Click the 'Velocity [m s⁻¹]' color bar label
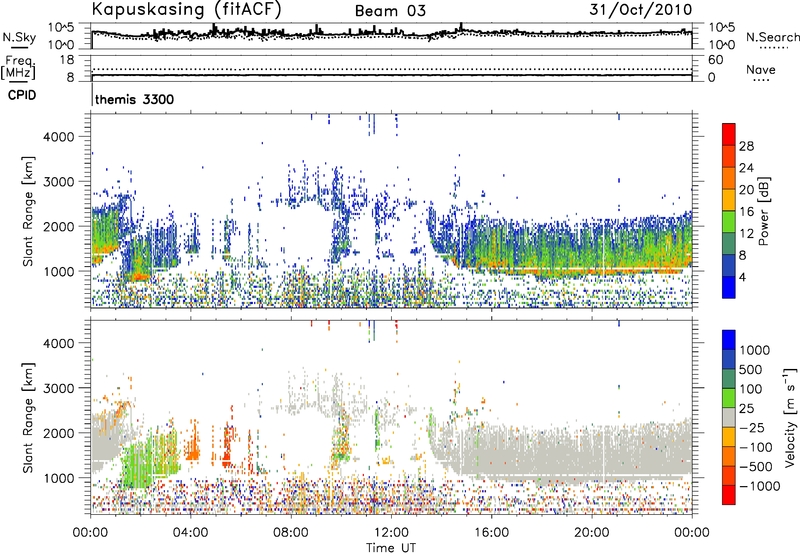Viewport: 800px width, 554px height. pyautogui.click(x=790, y=417)
